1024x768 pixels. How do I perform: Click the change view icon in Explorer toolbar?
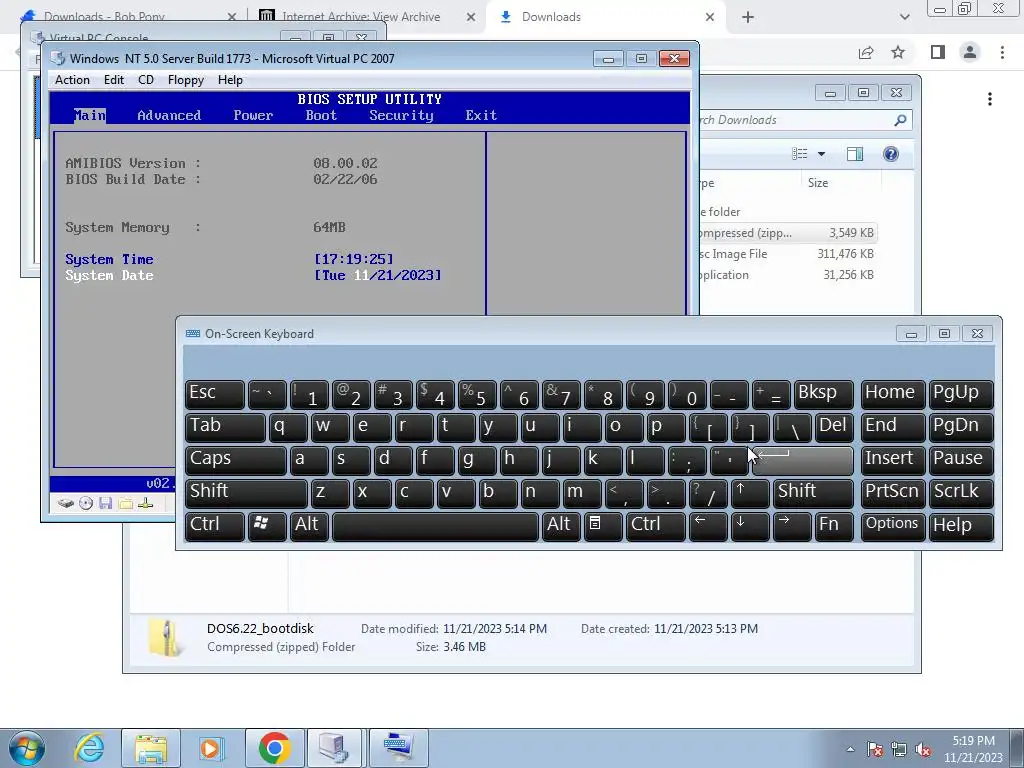[x=799, y=154]
